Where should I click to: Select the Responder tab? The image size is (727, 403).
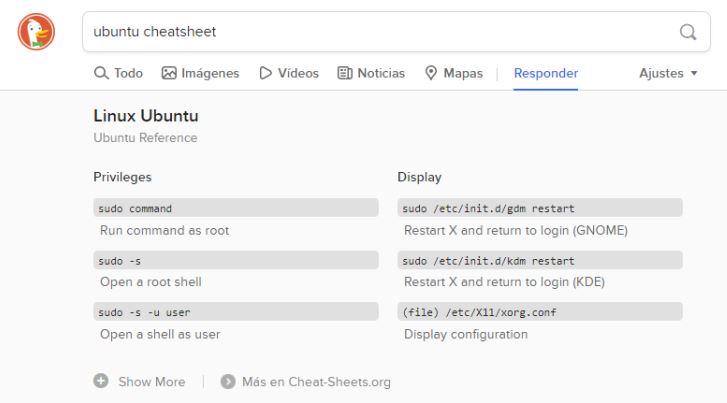(545, 73)
